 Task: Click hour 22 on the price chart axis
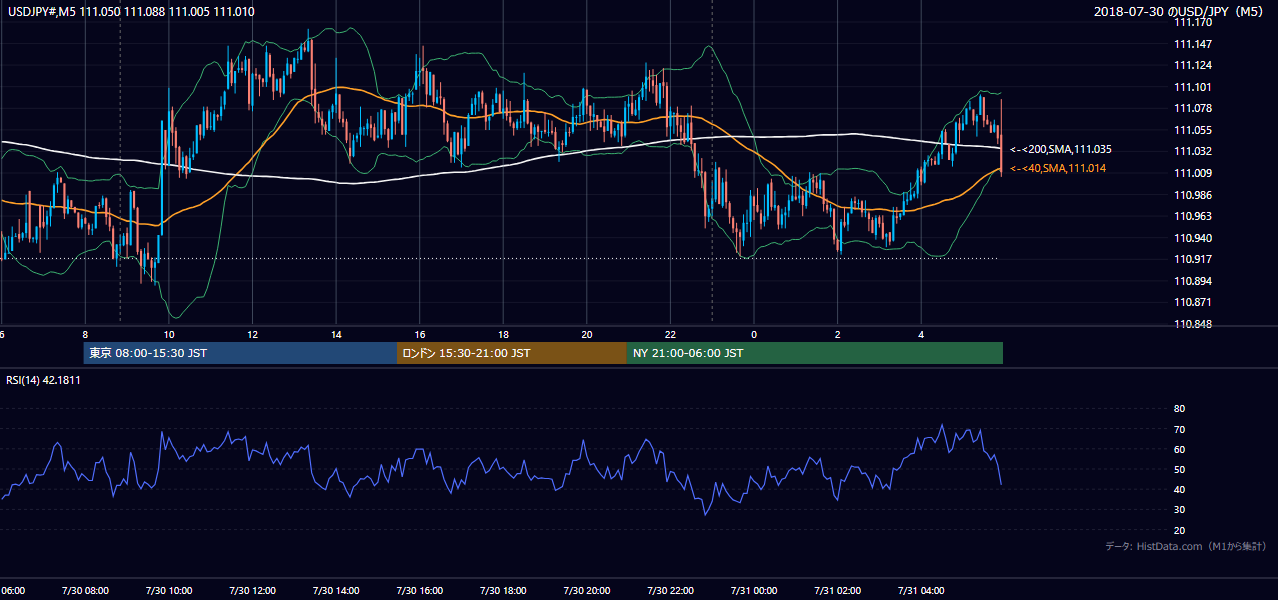coord(671,334)
